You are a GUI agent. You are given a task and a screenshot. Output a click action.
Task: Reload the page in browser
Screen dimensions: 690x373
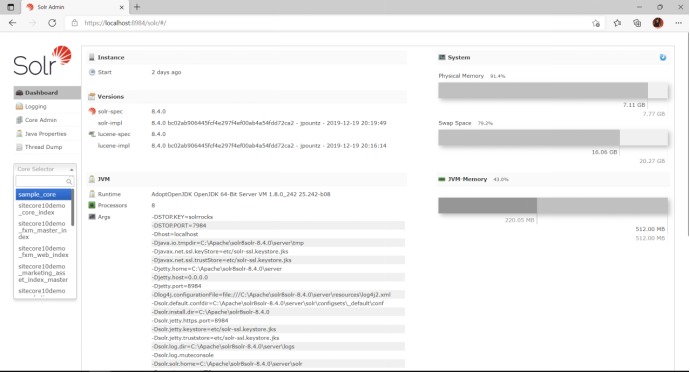click(x=52, y=23)
